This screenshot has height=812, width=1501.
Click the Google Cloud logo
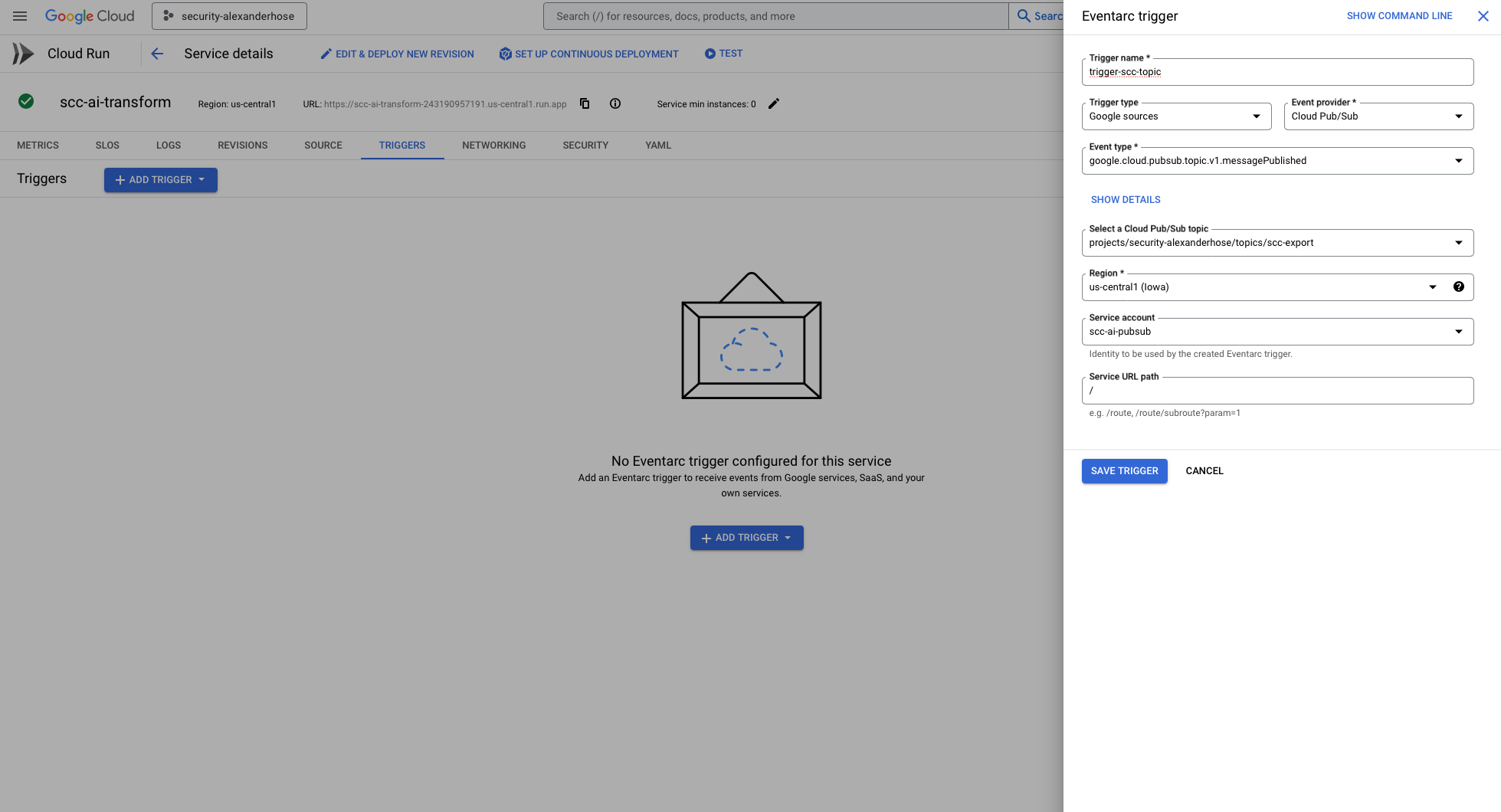(90, 16)
